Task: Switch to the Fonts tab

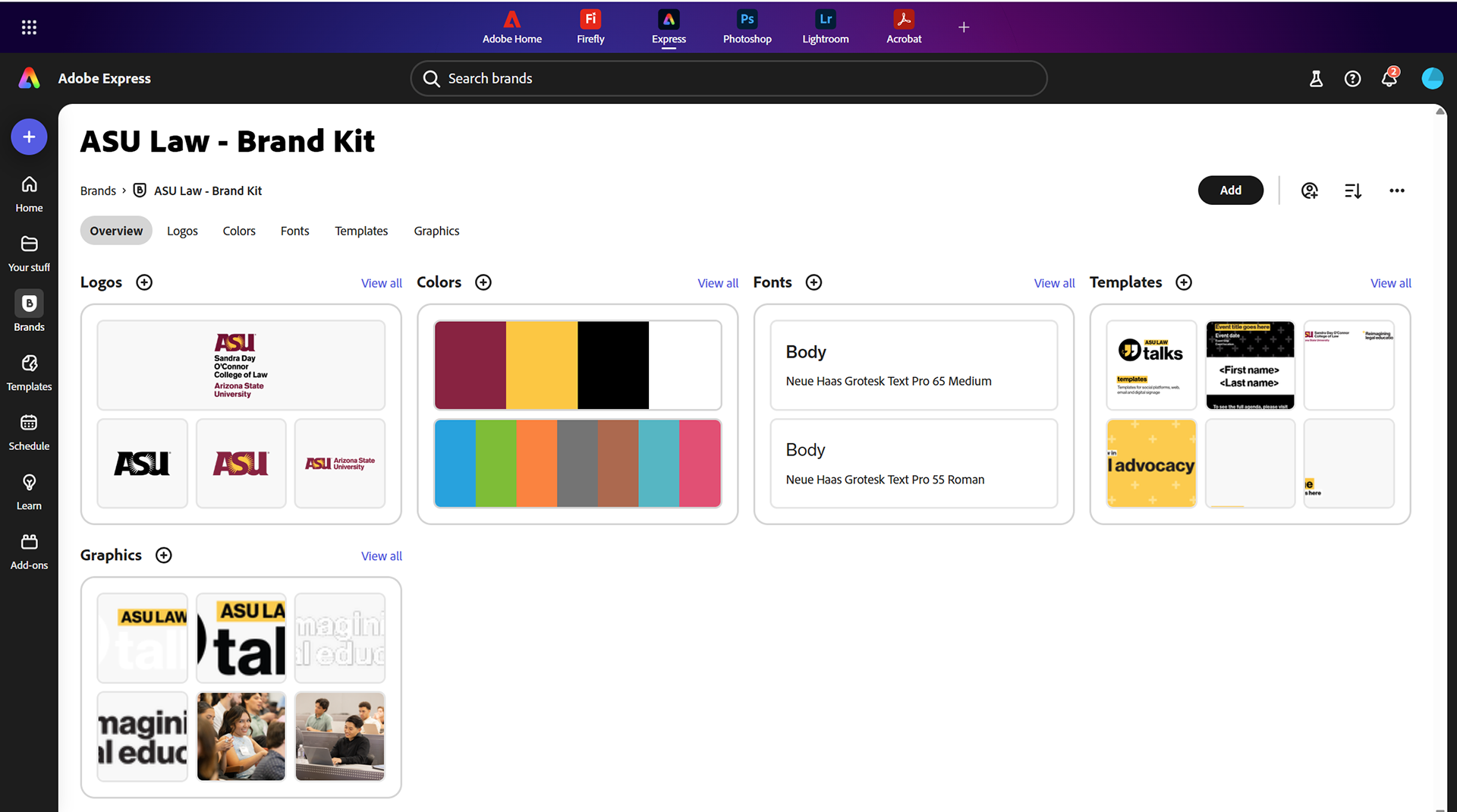Action: (x=294, y=231)
